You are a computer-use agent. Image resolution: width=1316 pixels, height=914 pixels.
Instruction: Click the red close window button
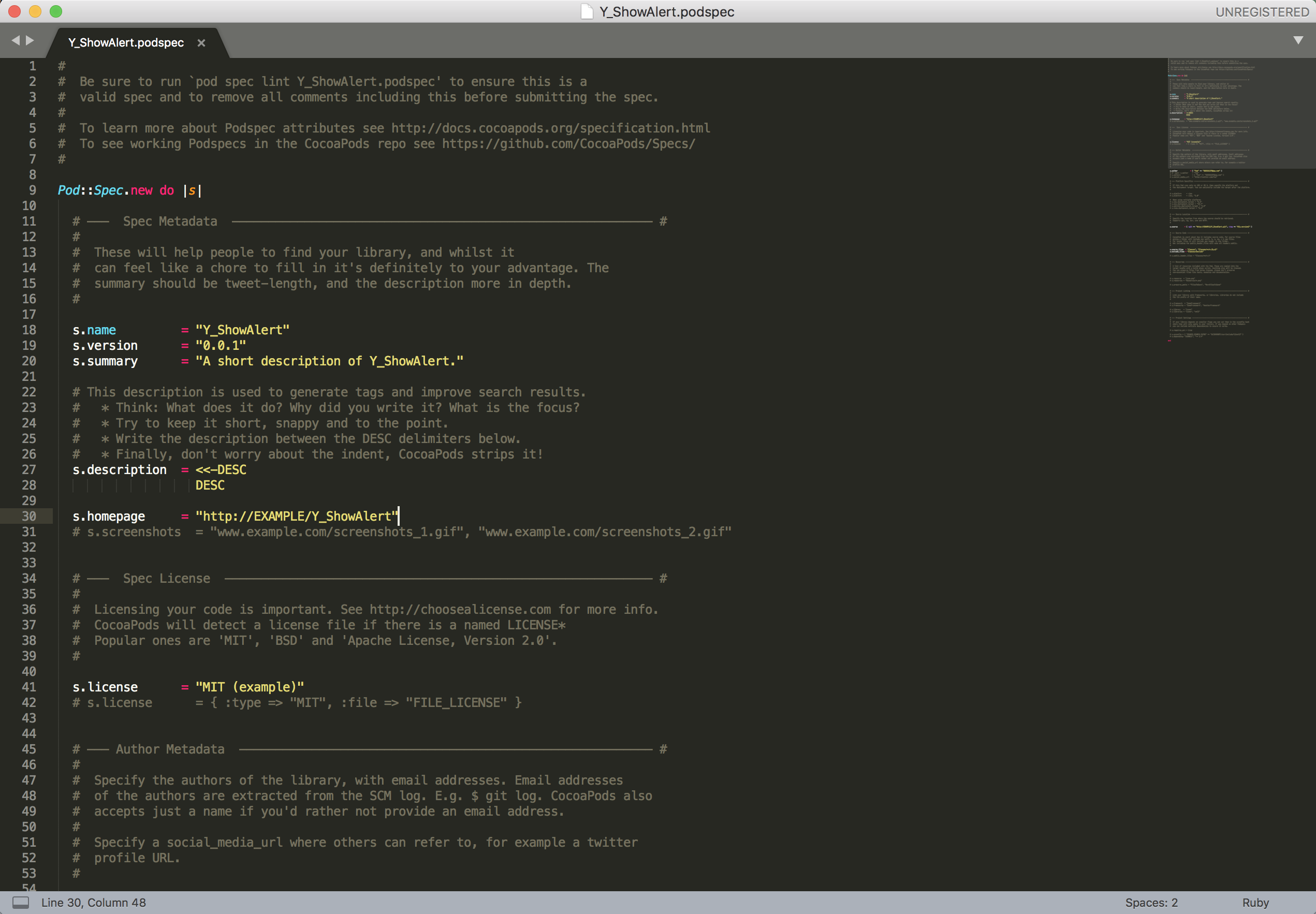15,11
